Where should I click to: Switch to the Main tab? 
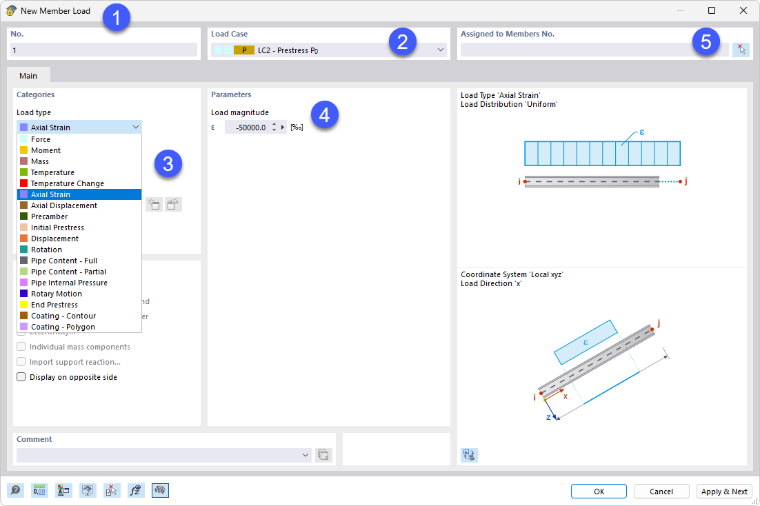click(x=28, y=76)
